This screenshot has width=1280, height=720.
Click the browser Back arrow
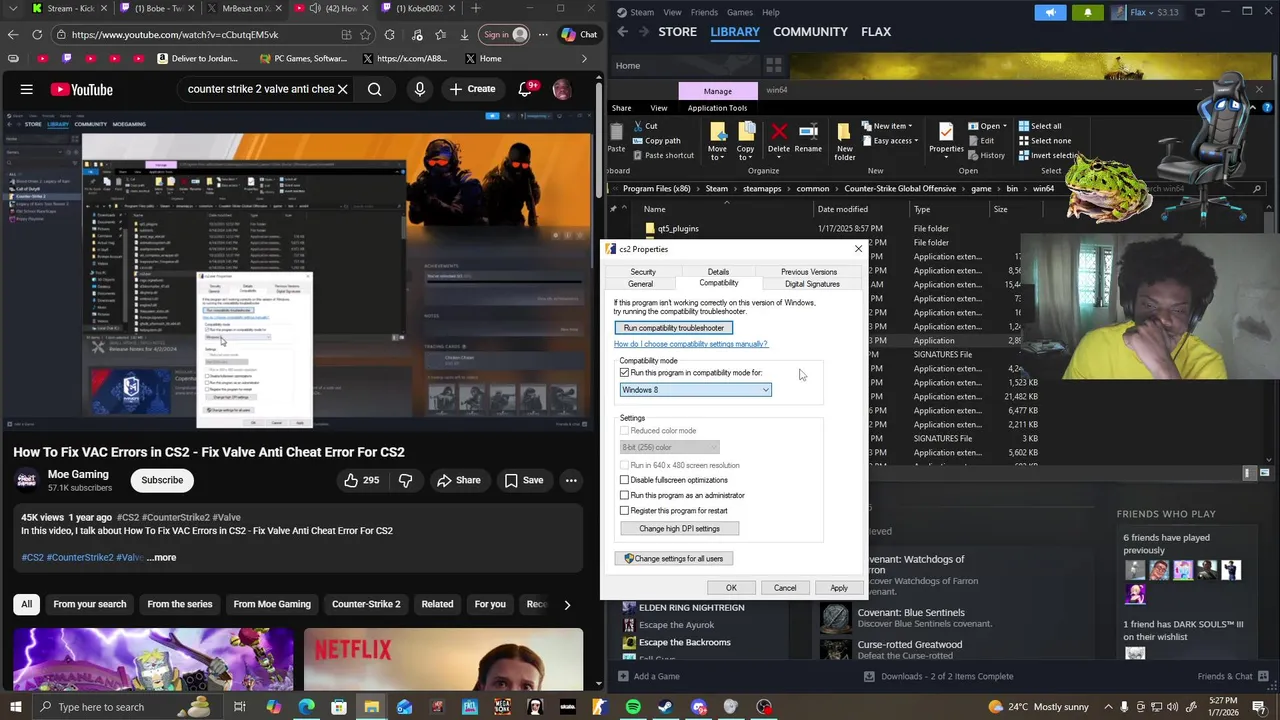13,35
